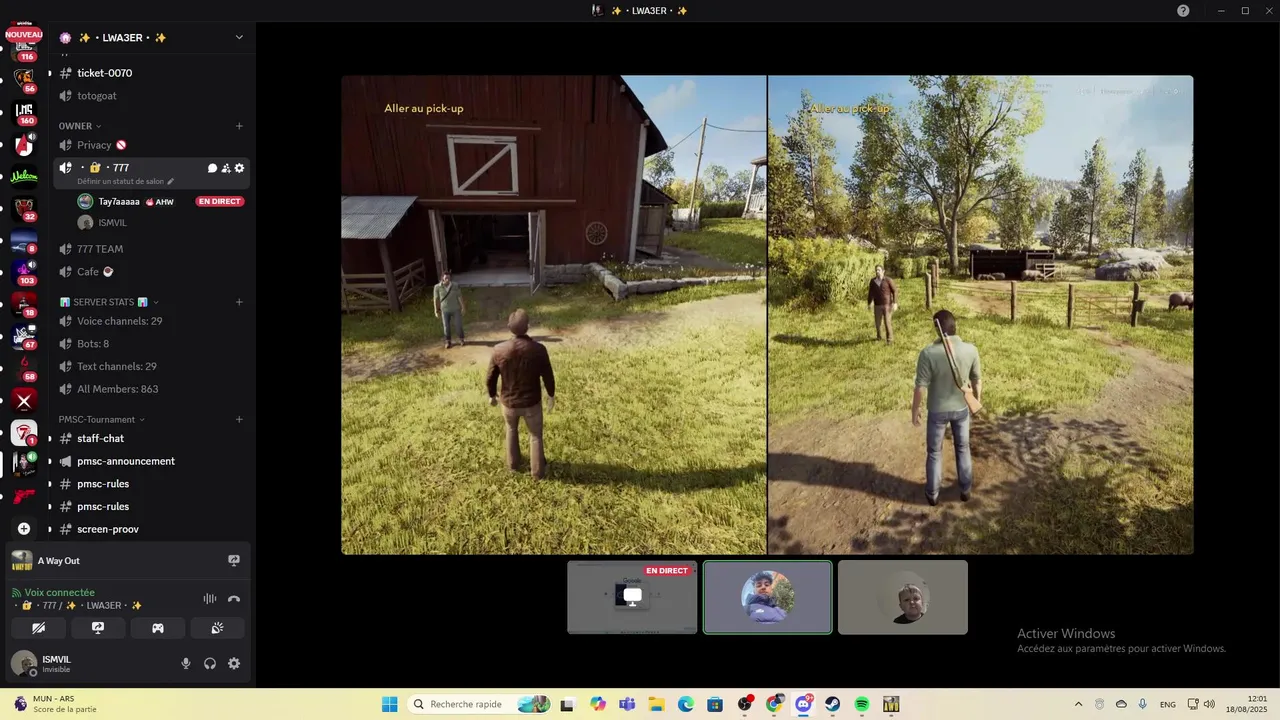Select the EN DIRECT stream thumbnail

[x=632, y=597]
